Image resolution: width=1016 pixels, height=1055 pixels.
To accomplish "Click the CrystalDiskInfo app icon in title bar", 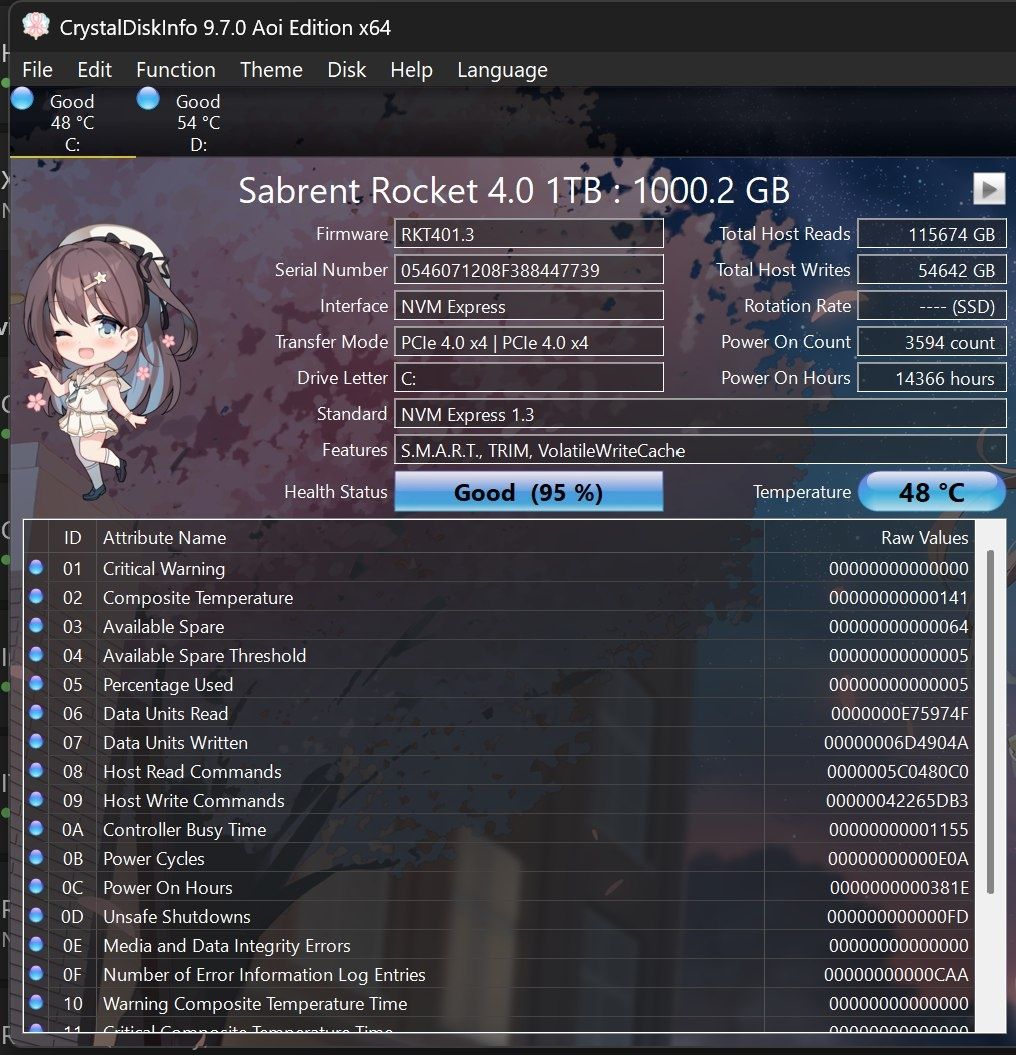I will 36,26.
